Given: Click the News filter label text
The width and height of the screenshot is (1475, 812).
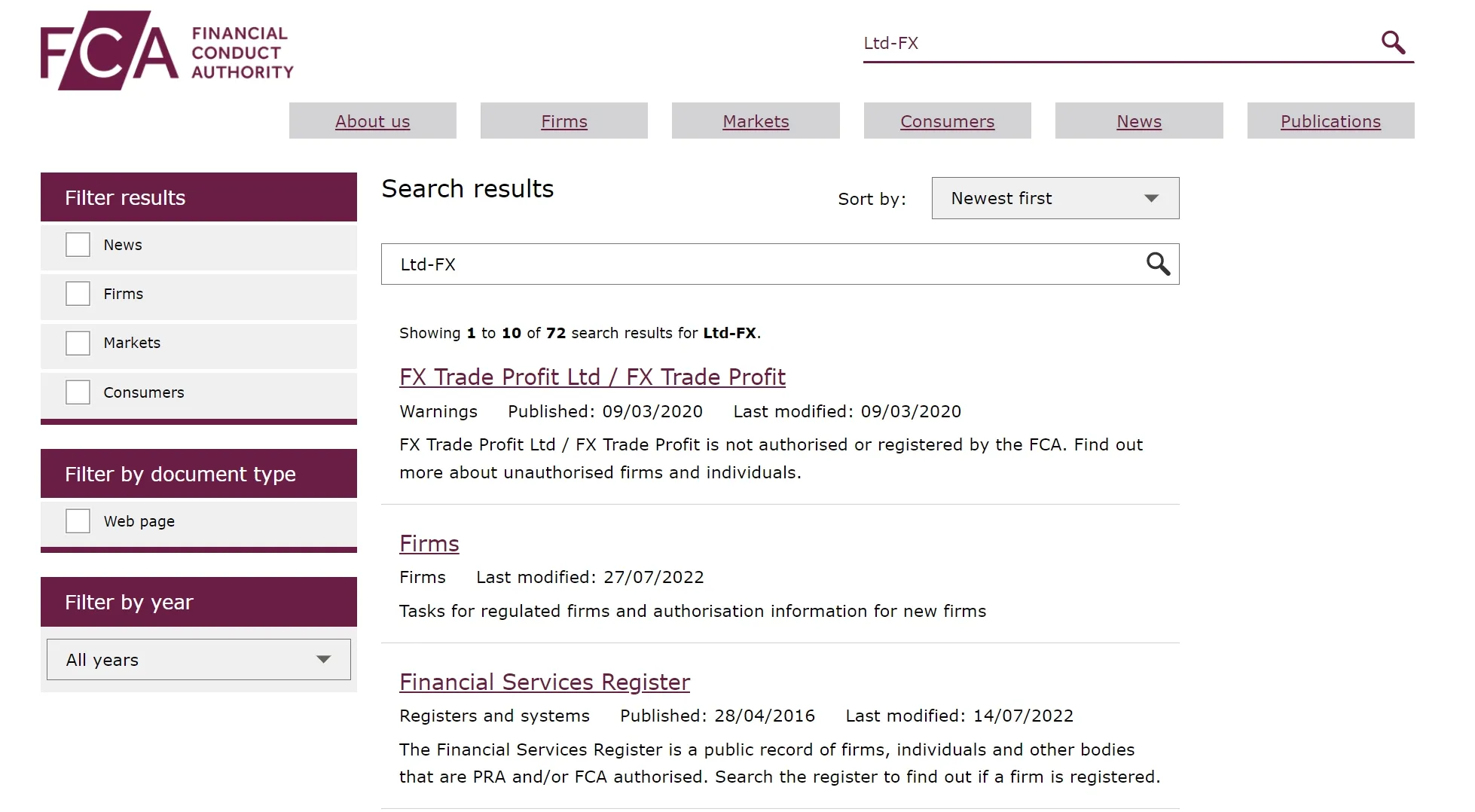Looking at the screenshot, I should [123, 245].
